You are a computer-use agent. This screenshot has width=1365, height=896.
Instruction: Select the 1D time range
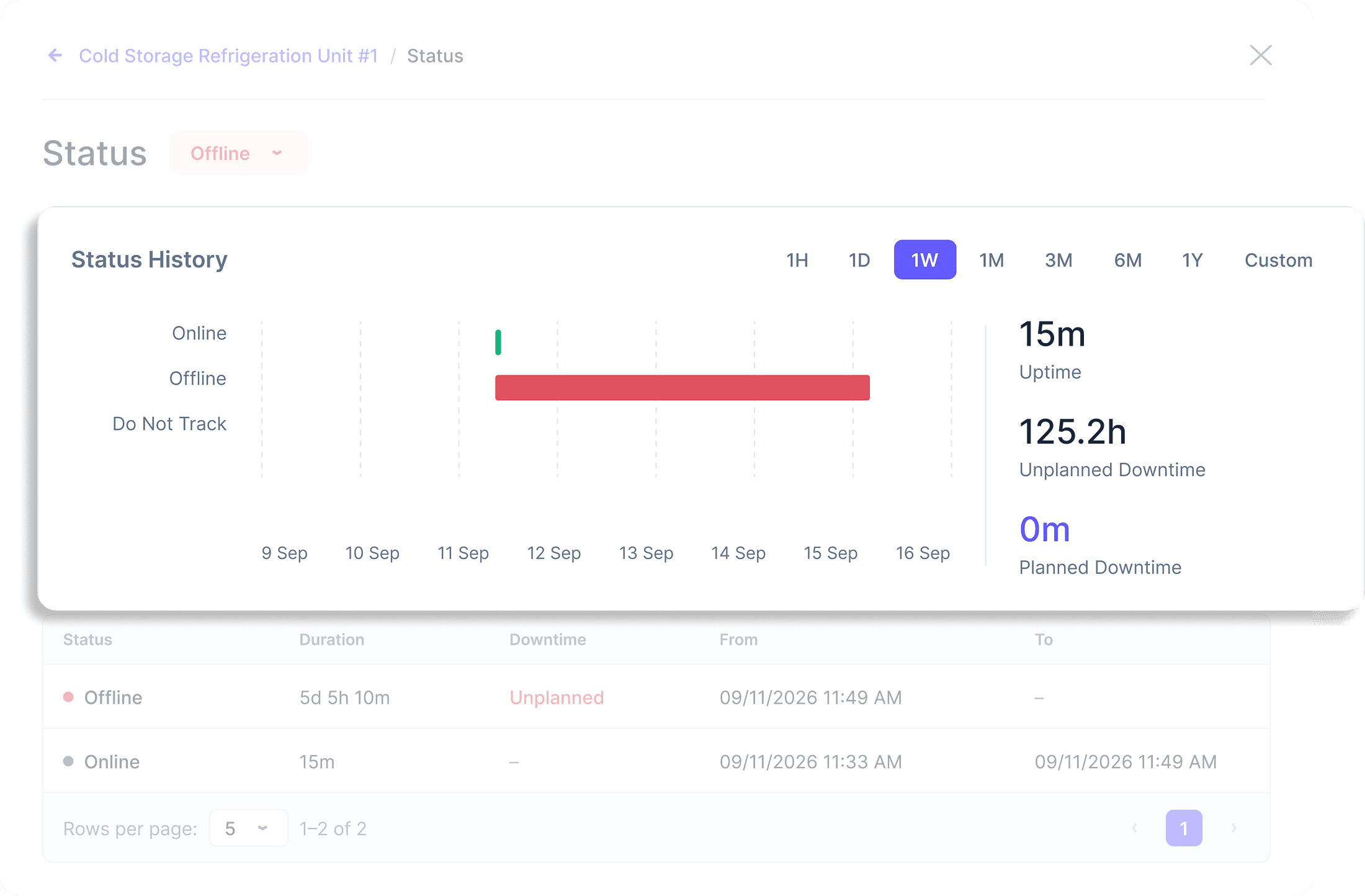tap(859, 260)
